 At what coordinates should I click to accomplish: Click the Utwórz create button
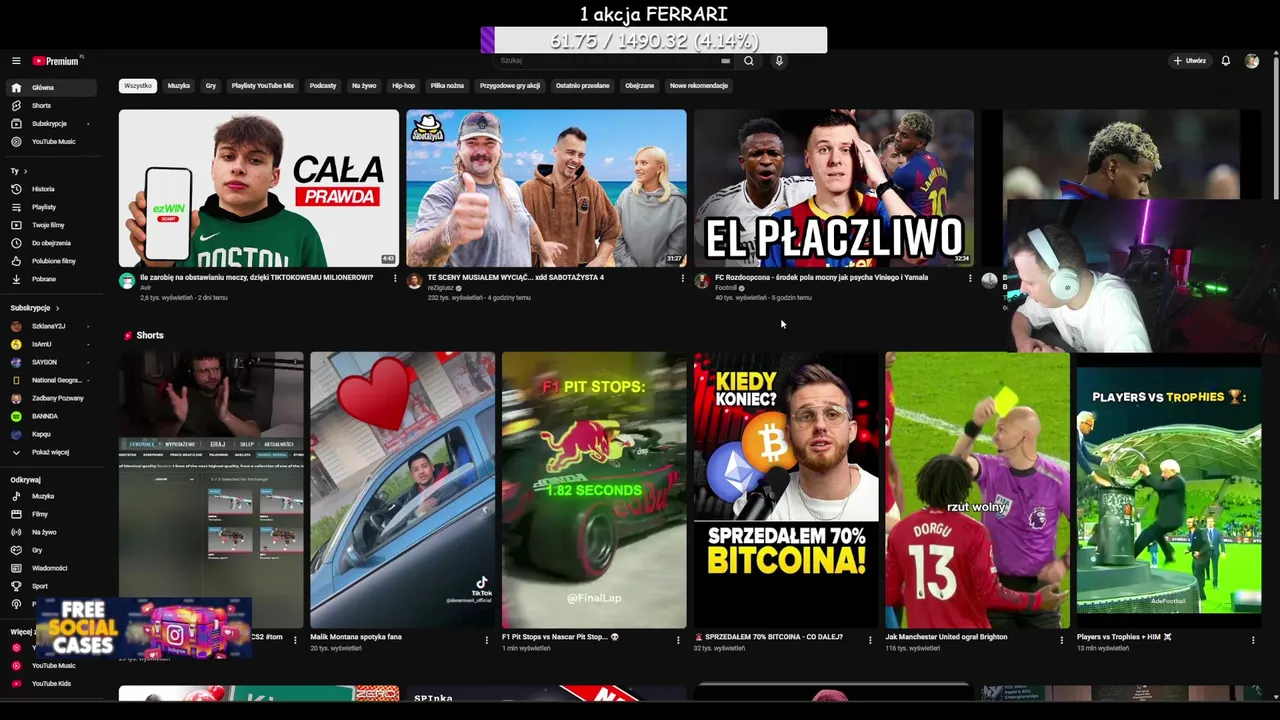tap(1190, 61)
